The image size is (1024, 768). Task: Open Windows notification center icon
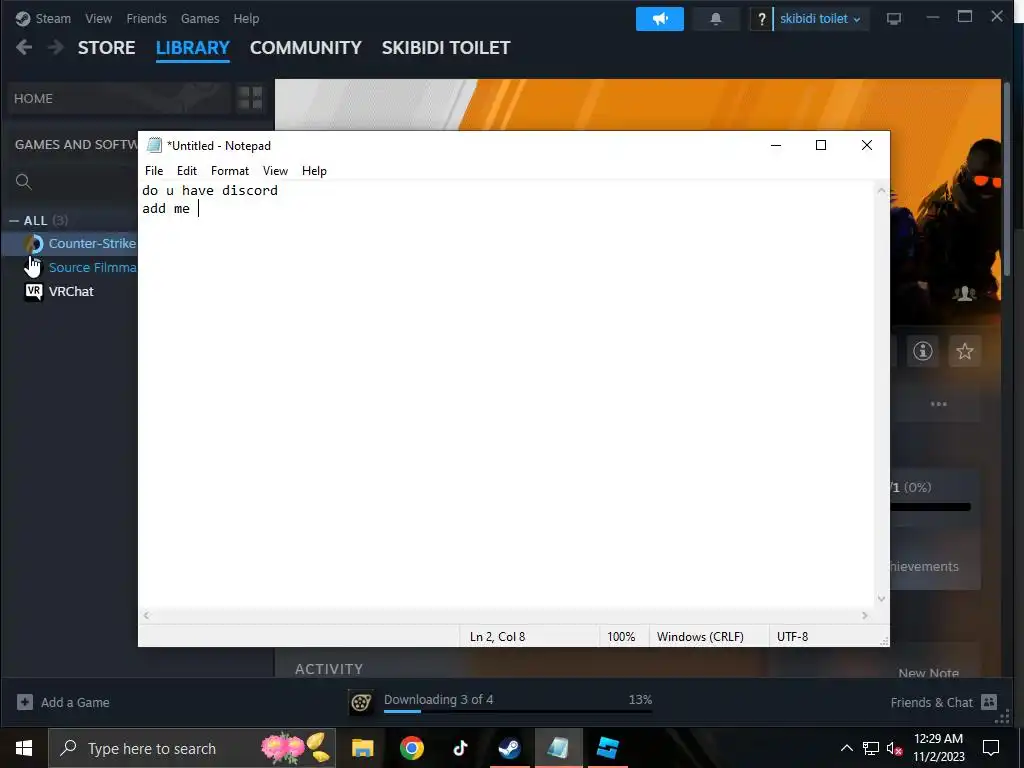[991, 748]
